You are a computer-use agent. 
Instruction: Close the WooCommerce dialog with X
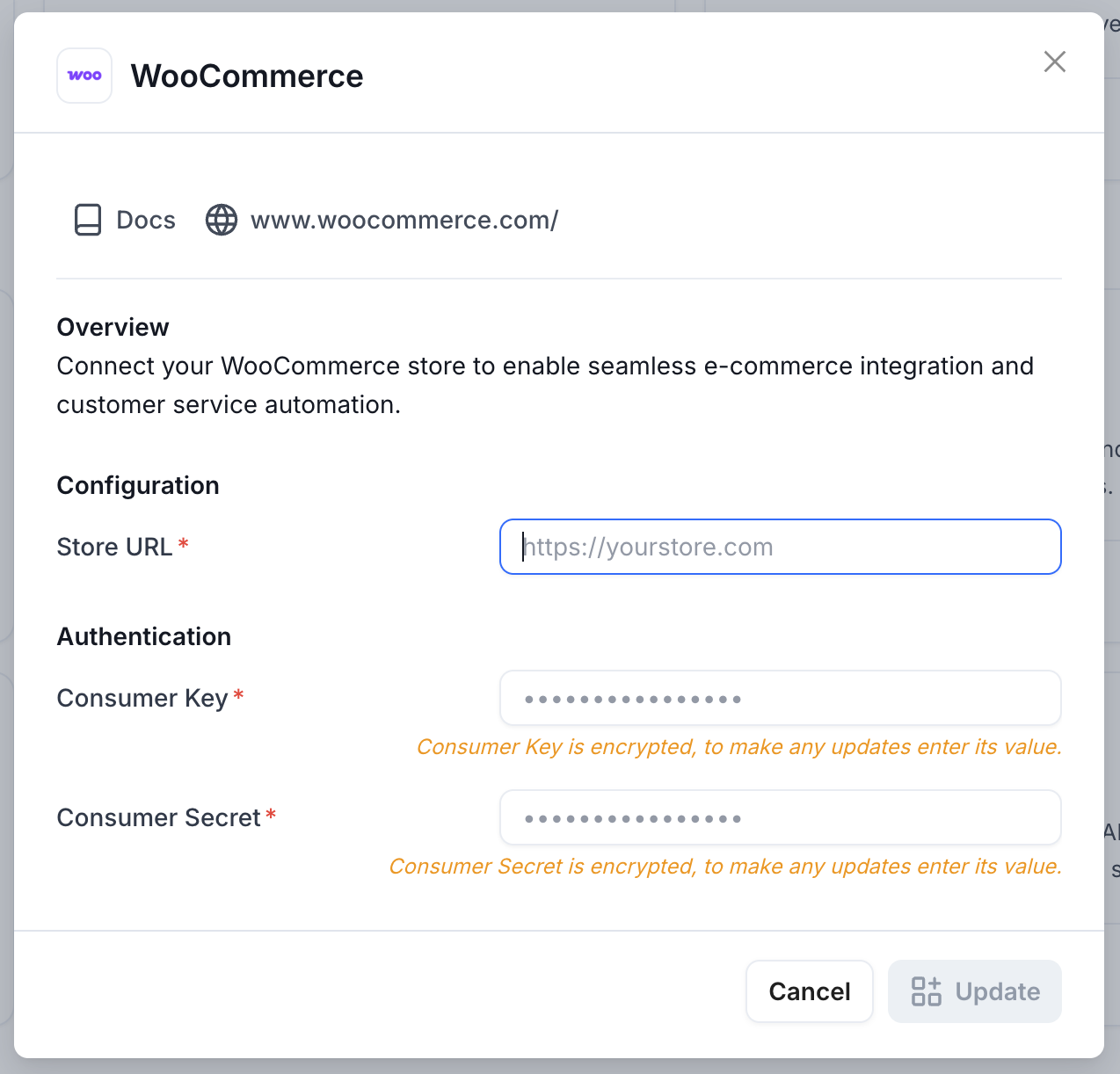tap(1054, 62)
